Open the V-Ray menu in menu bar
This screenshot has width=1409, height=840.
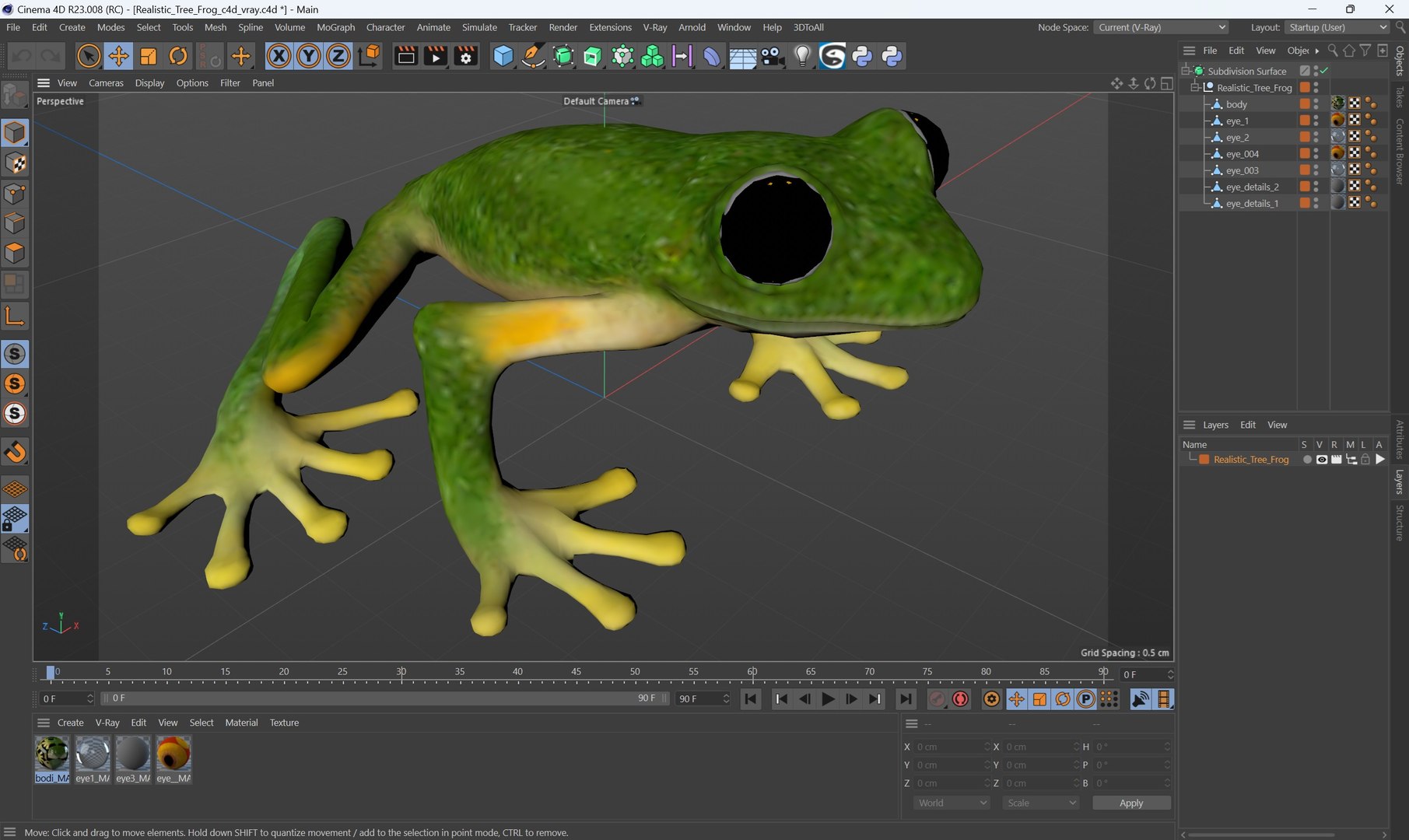[654, 27]
